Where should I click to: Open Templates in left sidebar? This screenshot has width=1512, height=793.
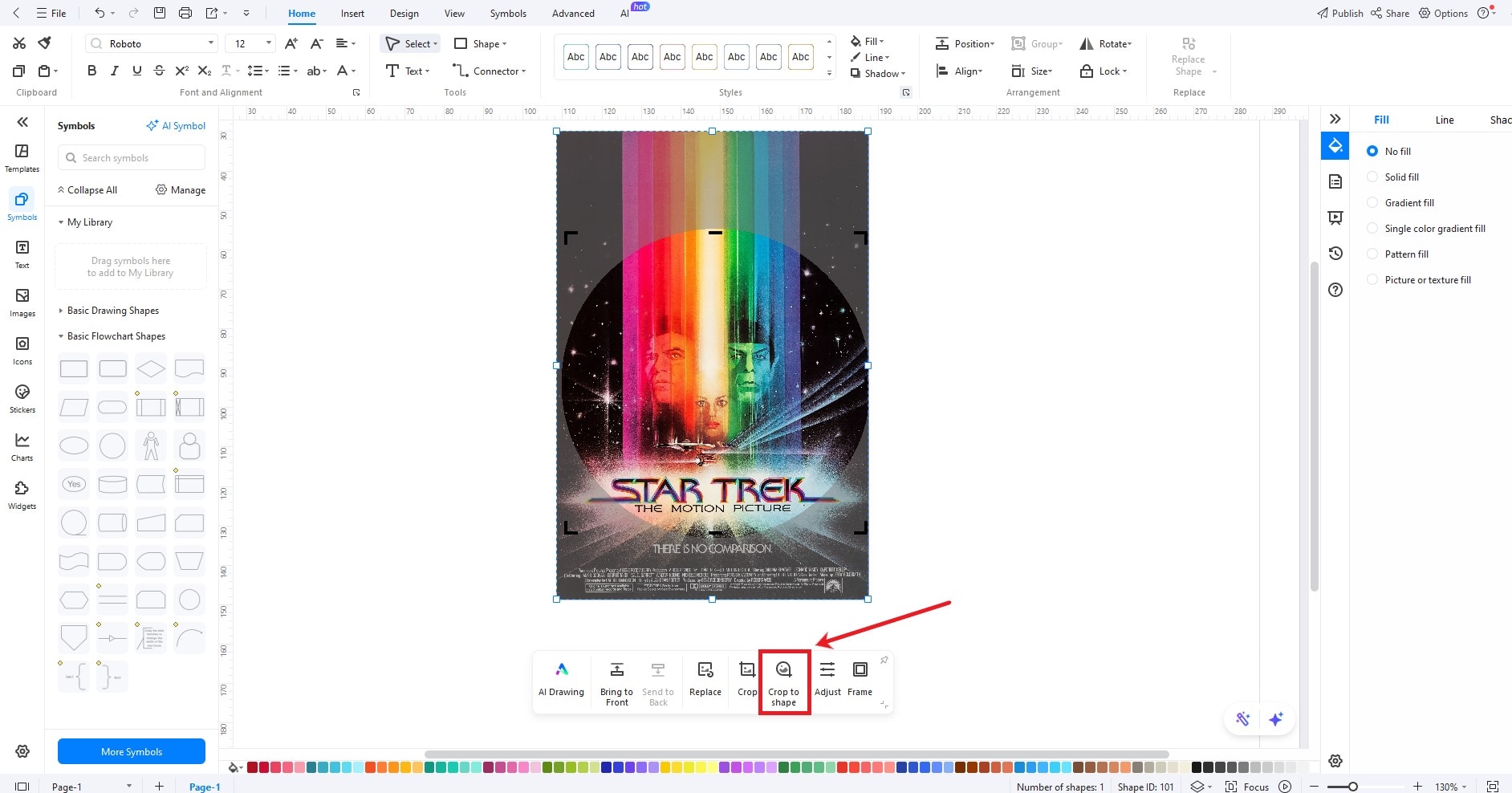click(x=22, y=157)
